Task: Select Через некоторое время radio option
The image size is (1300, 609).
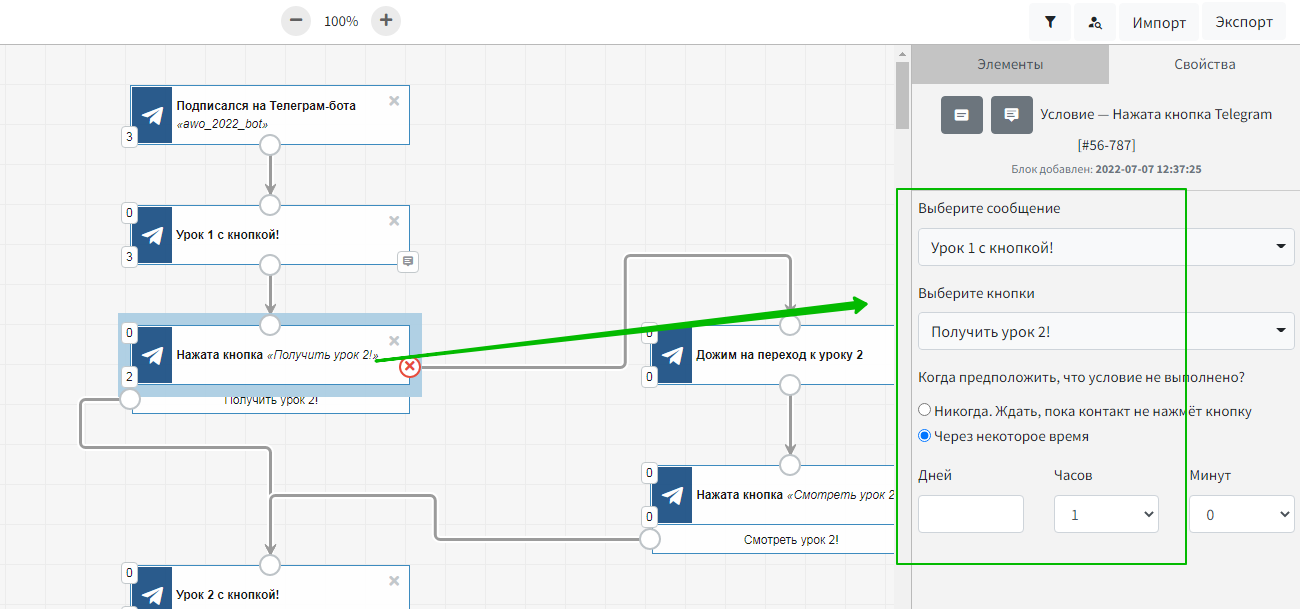Action: point(925,436)
